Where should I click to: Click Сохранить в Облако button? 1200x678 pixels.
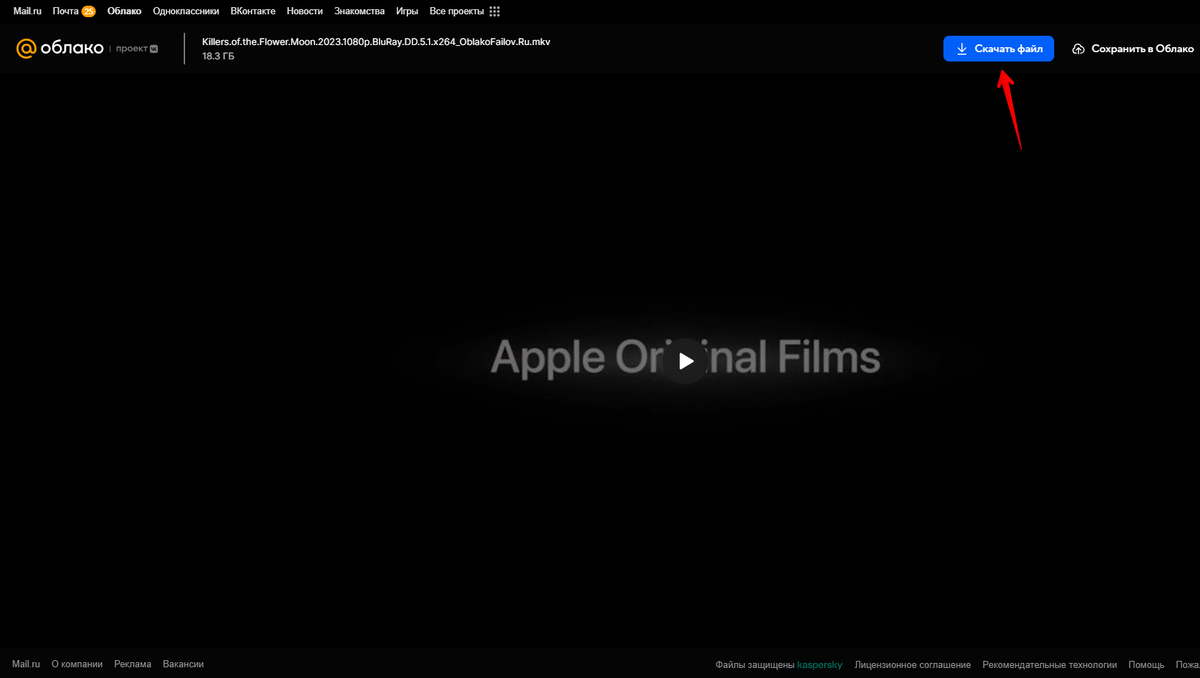click(x=1133, y=49)
